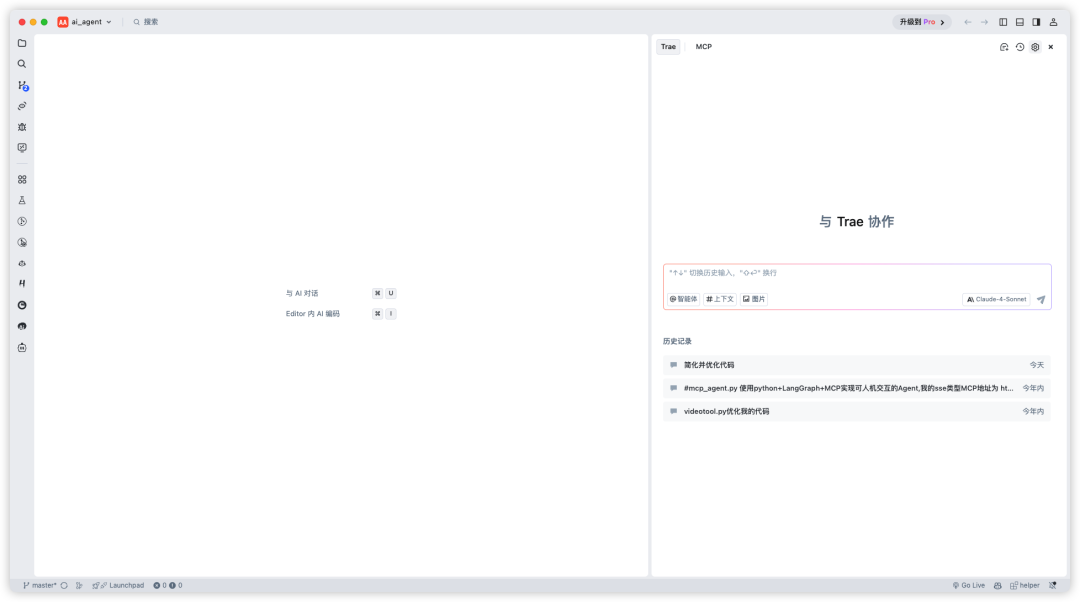
Task: Click the 升级到 Pro upgrade button
Action: (922, 22)
